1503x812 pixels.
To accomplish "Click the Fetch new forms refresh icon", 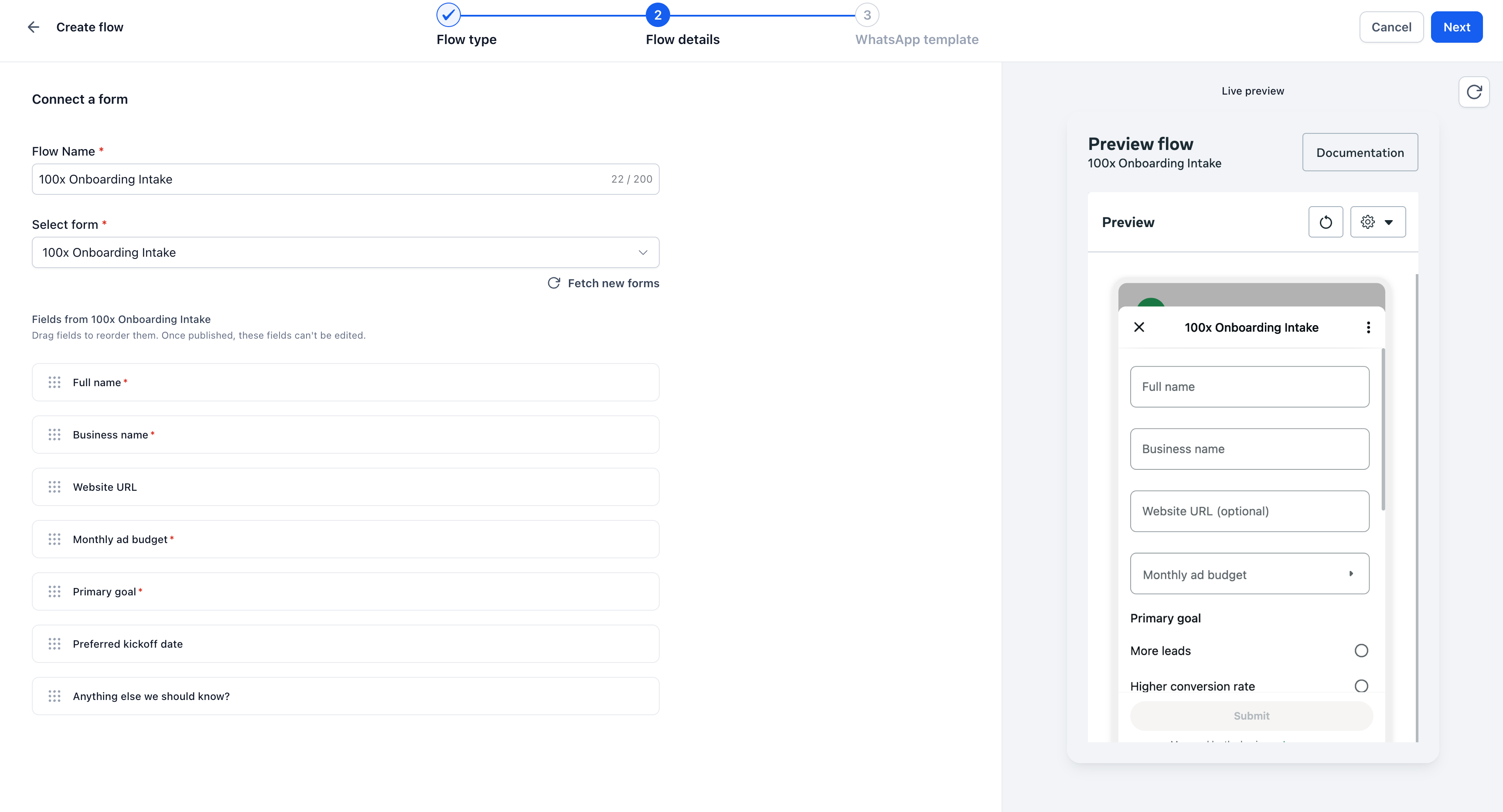I will click(x=554, y=283).
